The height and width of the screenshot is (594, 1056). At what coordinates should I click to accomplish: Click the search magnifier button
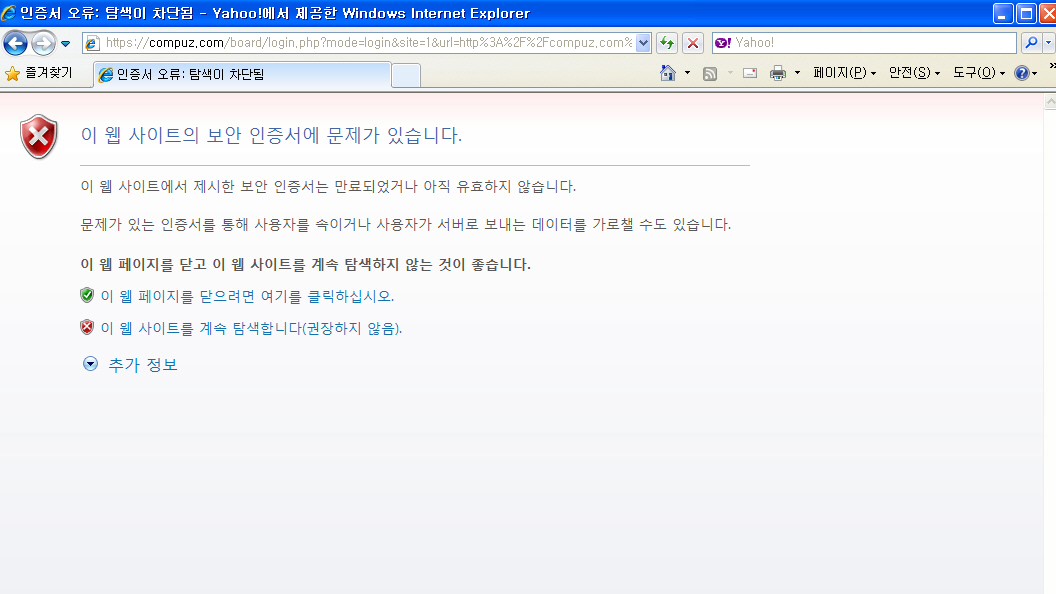click(x=1031, y=43)
